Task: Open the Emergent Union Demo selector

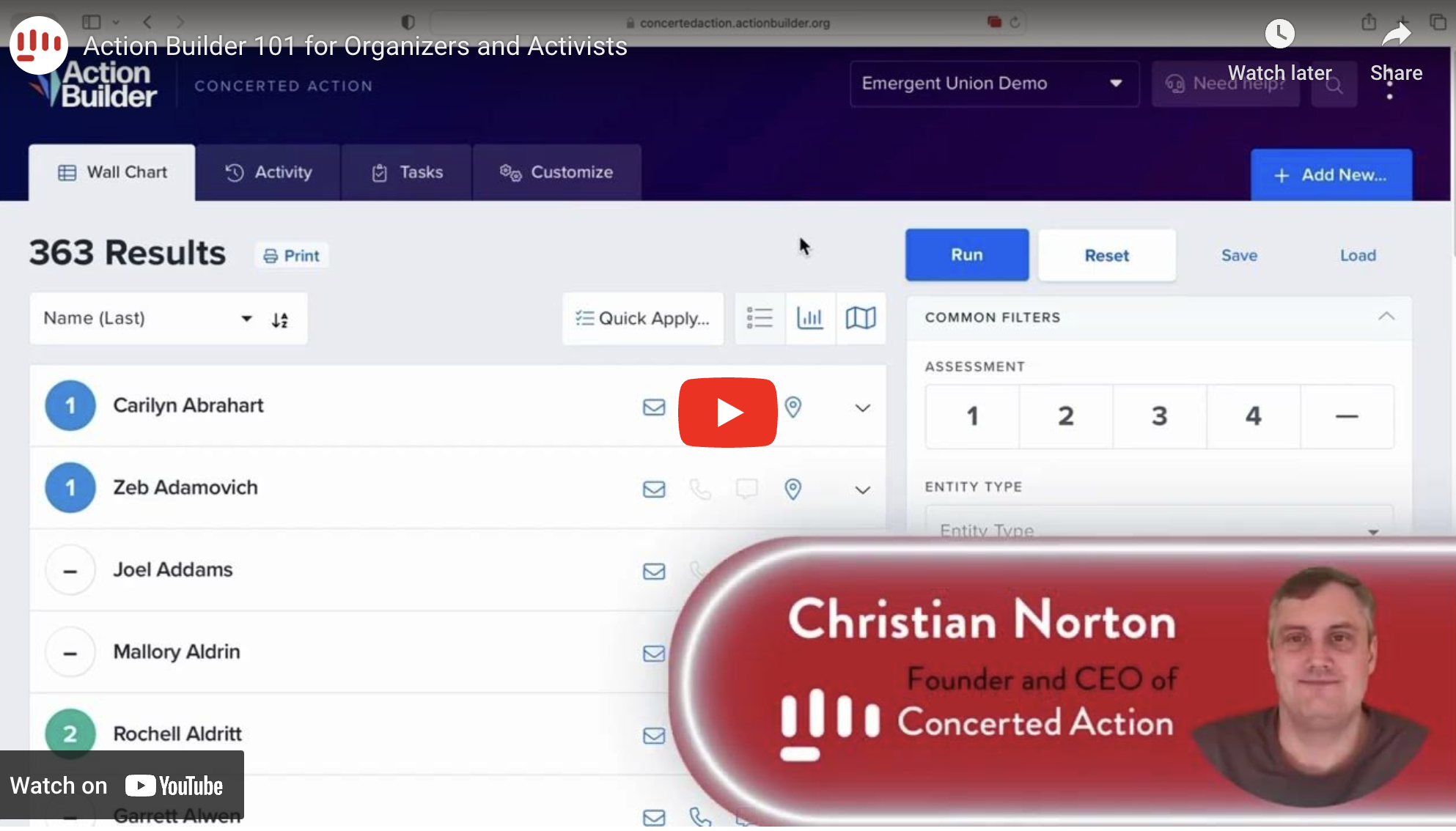Action: click(993, 84)
